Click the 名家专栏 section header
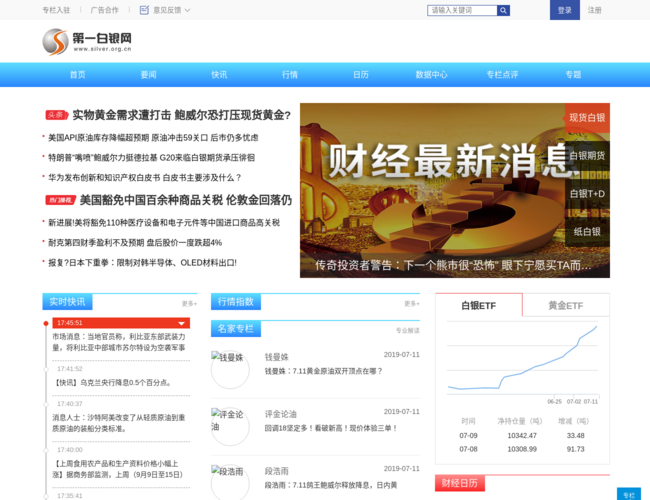 [235, 329]
